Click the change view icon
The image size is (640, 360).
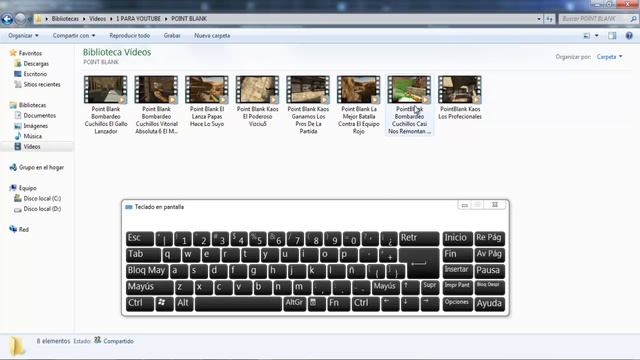(x=587, y=36)
